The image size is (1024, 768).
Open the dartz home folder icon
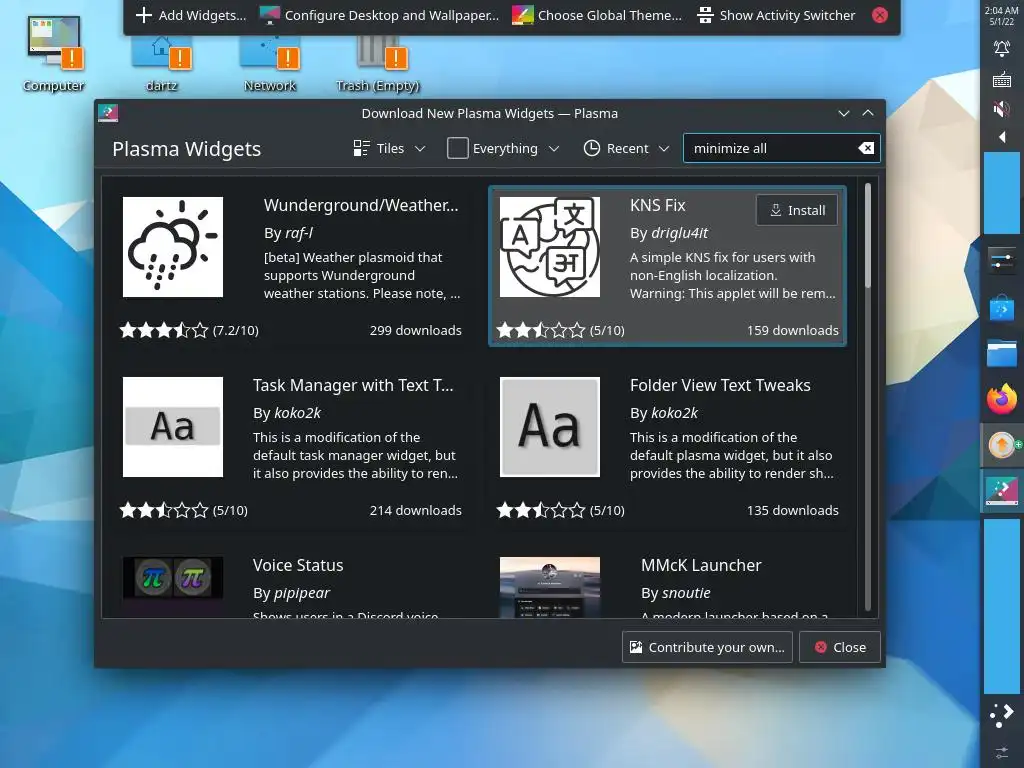point(161,62)
